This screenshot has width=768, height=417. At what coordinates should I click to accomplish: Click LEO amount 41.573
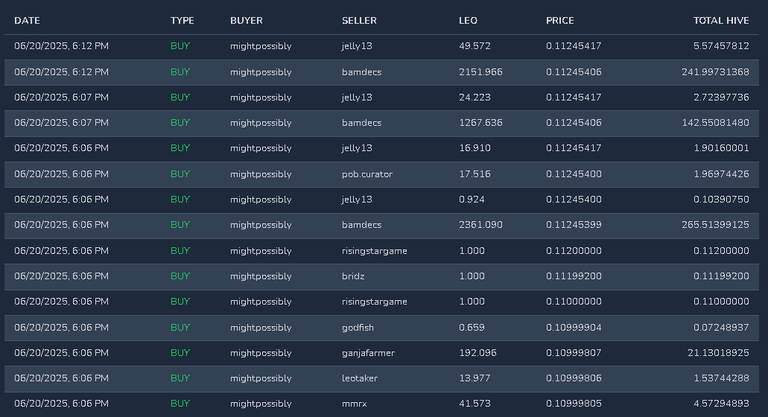click(x=475, y=404)
